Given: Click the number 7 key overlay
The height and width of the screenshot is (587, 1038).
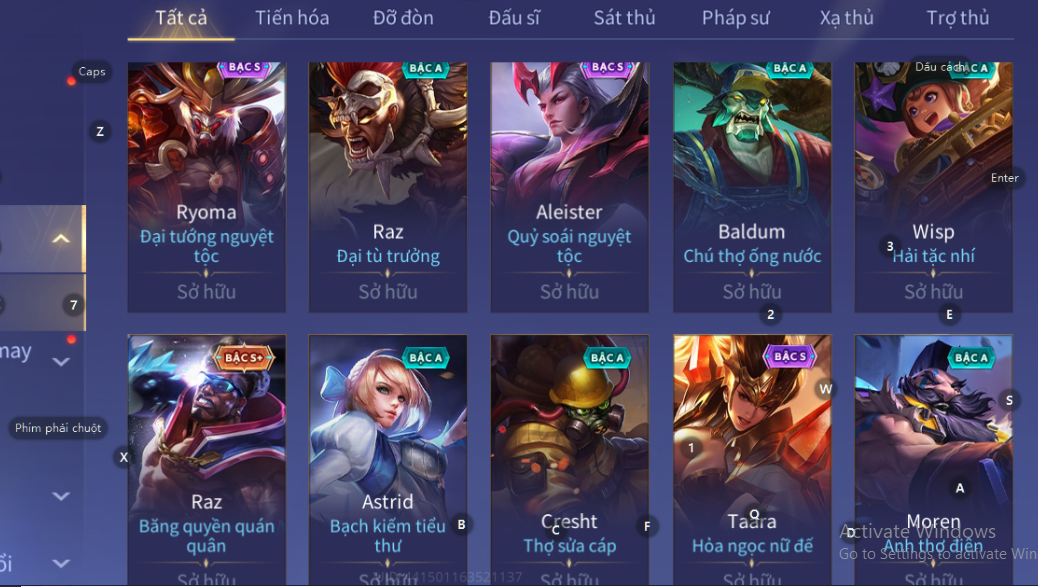Looking at the screenshot, I should pyautogui.click(x=73, y=305).
